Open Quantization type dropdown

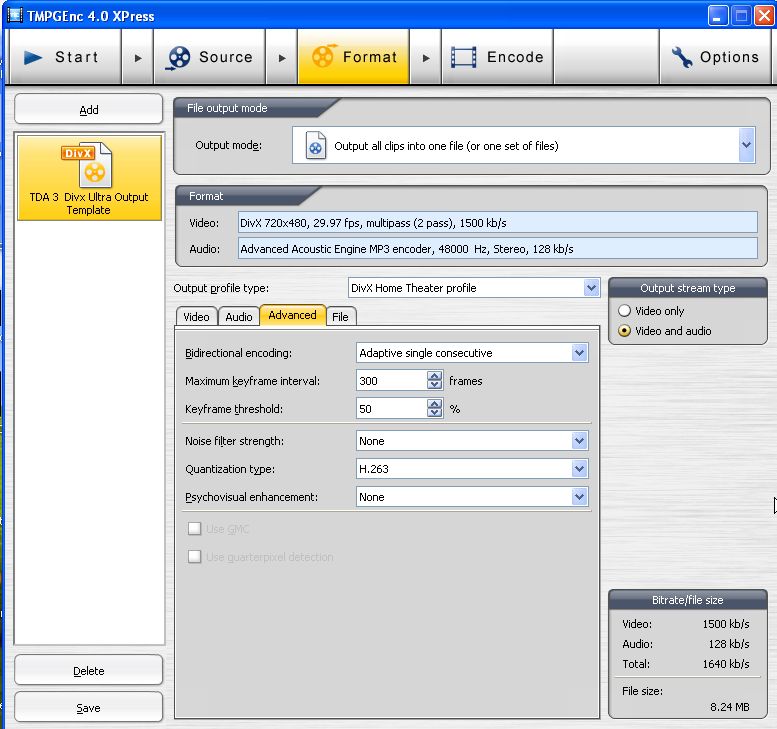click(x=579, y=469)
